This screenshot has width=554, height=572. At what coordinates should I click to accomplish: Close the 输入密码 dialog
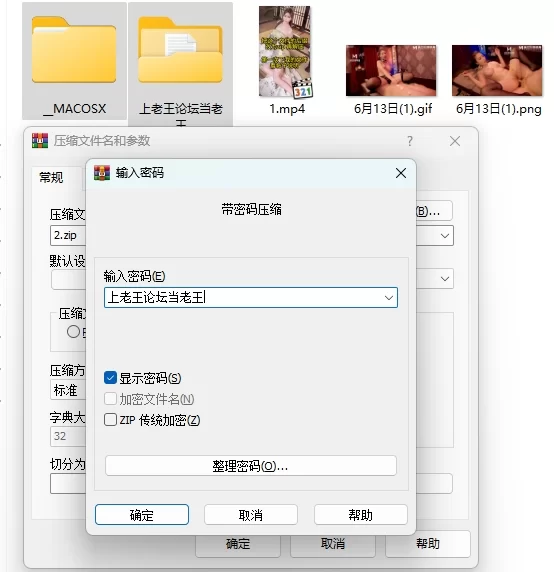point(401,173)
